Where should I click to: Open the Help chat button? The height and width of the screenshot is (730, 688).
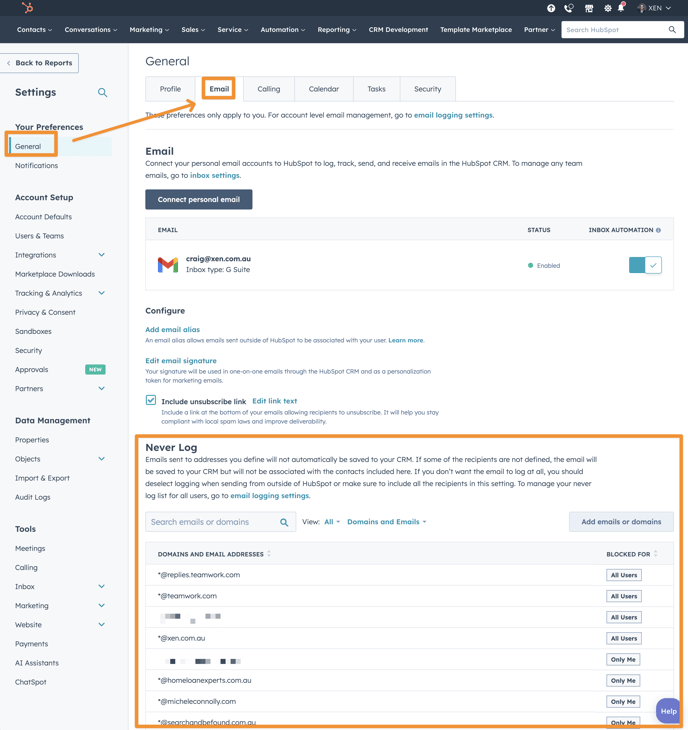[x=668, y=711]
